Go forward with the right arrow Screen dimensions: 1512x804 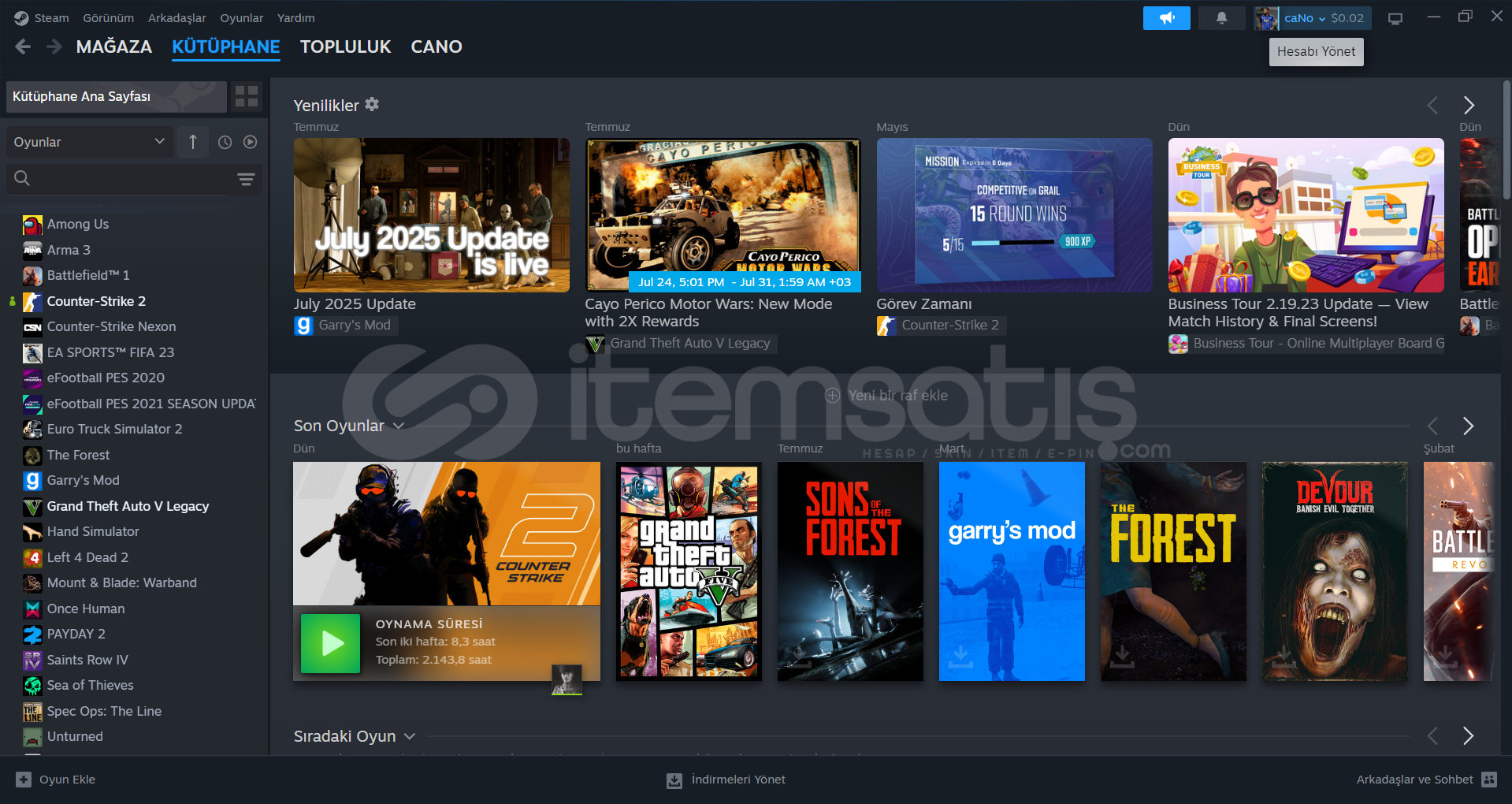coord(54,47)
